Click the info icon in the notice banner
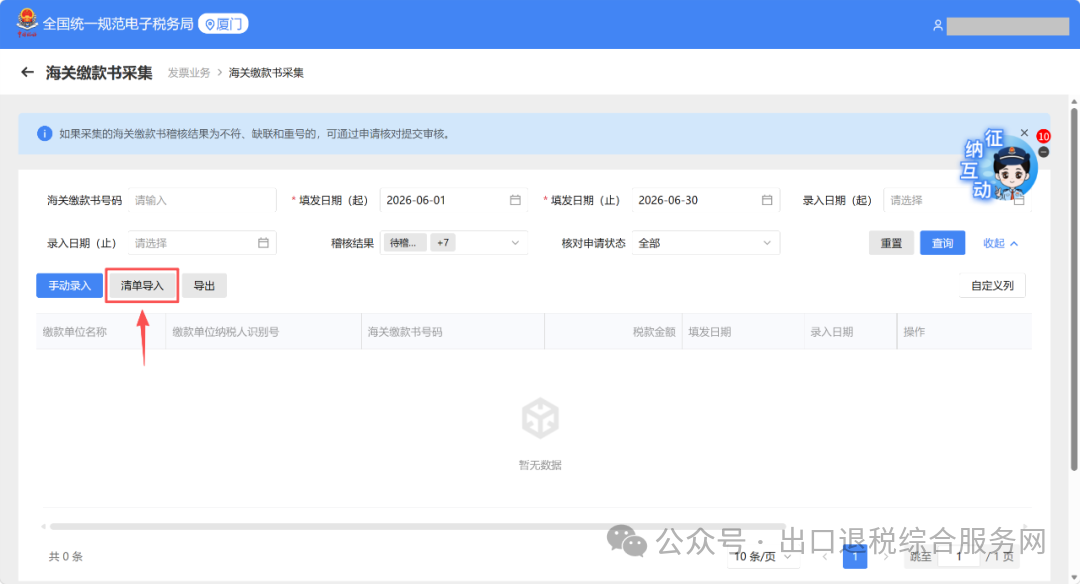1080x584 pixels. 45,134
